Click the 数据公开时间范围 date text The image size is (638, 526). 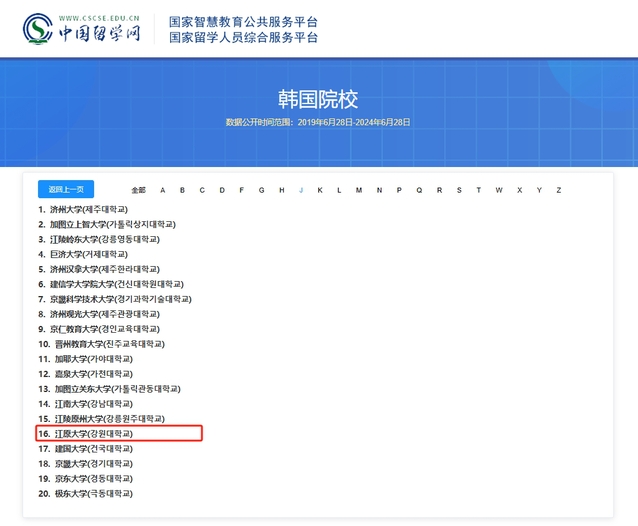(x=318, y=122)
